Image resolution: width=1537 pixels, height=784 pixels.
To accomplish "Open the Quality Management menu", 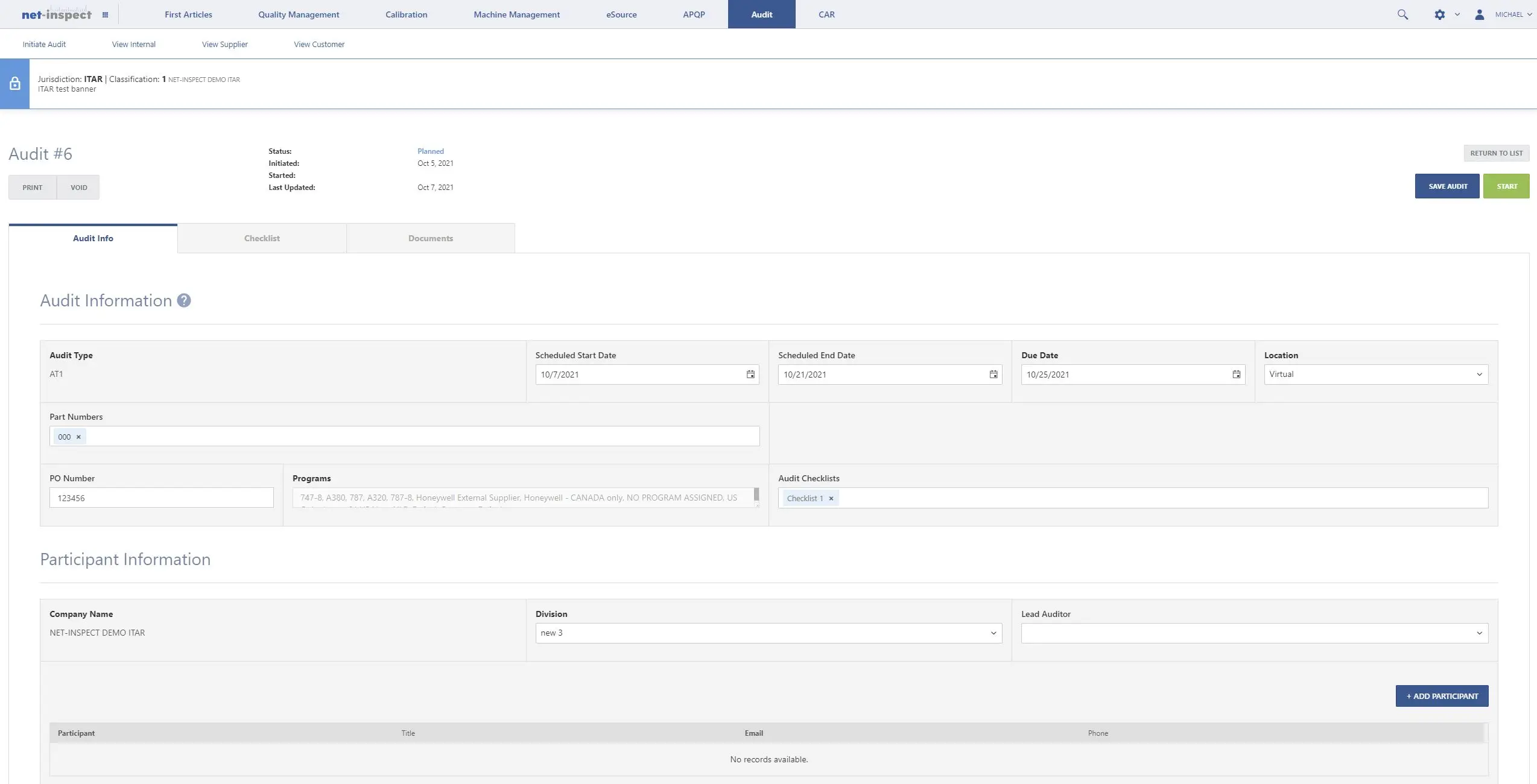I will coord(298,14).
